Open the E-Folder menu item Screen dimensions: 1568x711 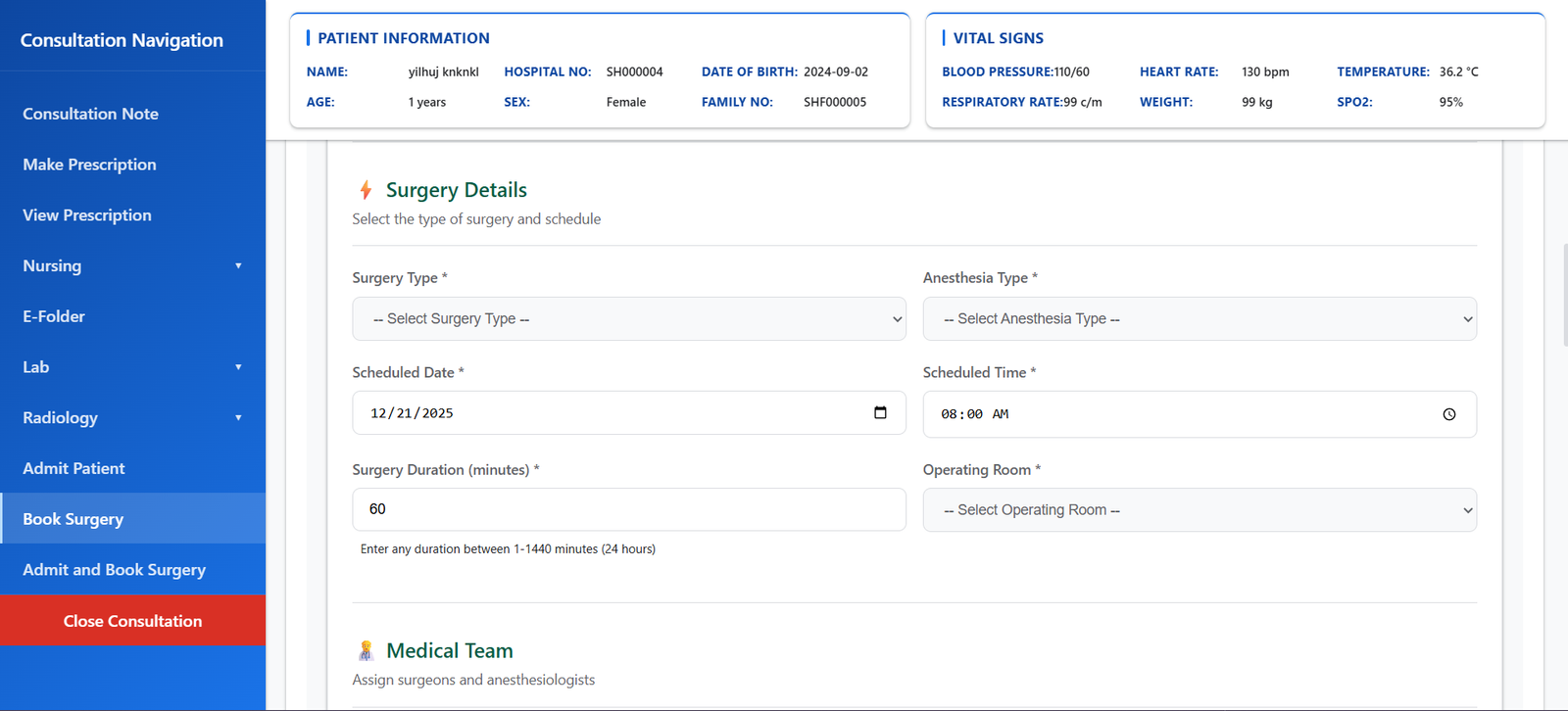[54, 316]
